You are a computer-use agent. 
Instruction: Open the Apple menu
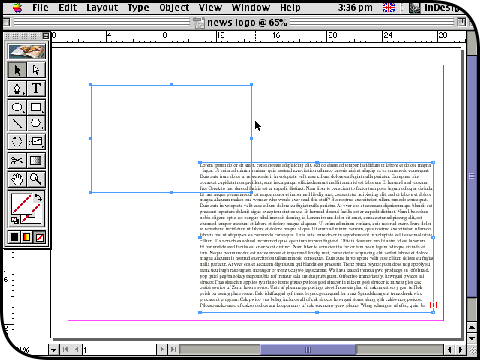[17, 7]
